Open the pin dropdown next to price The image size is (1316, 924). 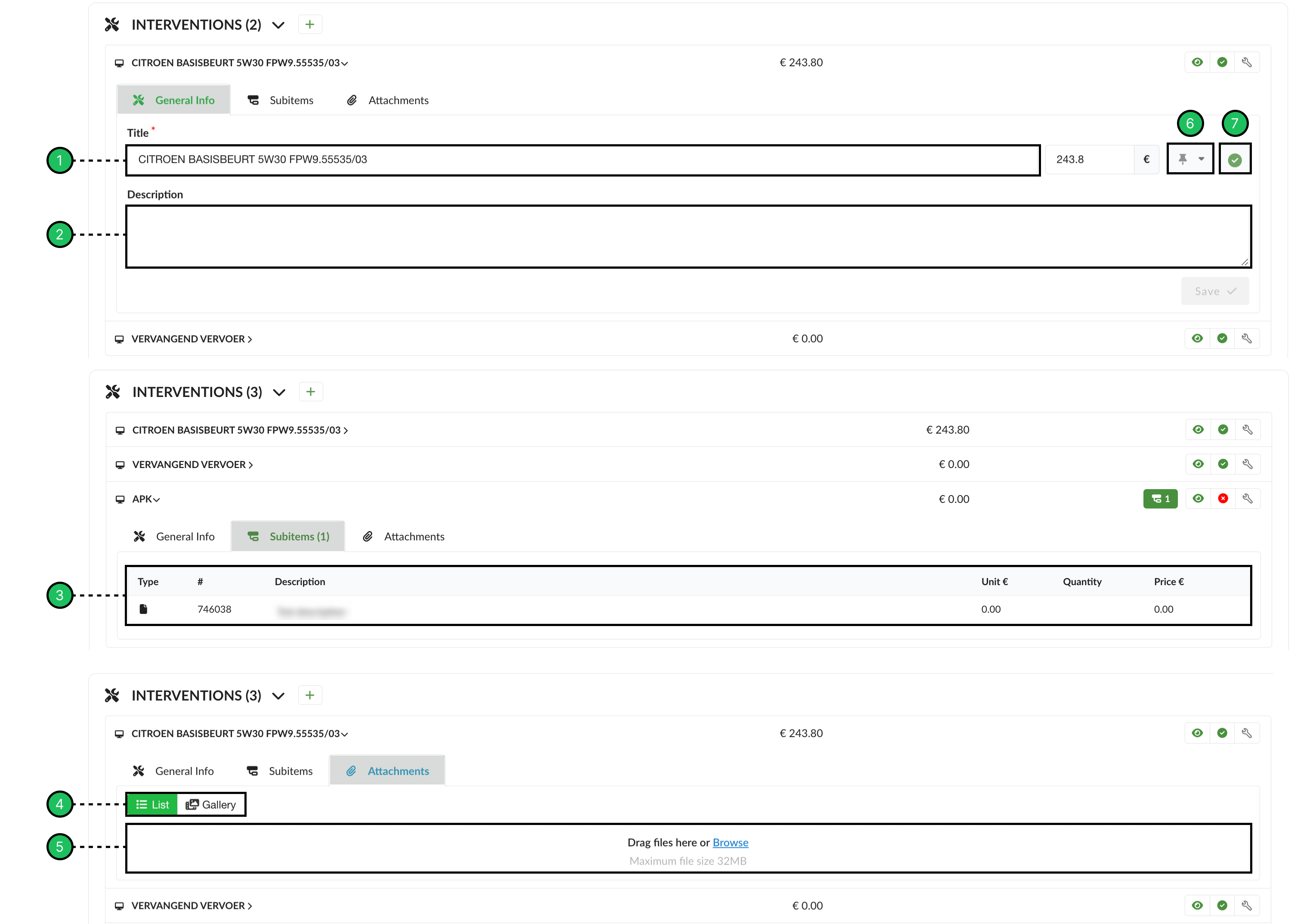(x=1190, y=159)
